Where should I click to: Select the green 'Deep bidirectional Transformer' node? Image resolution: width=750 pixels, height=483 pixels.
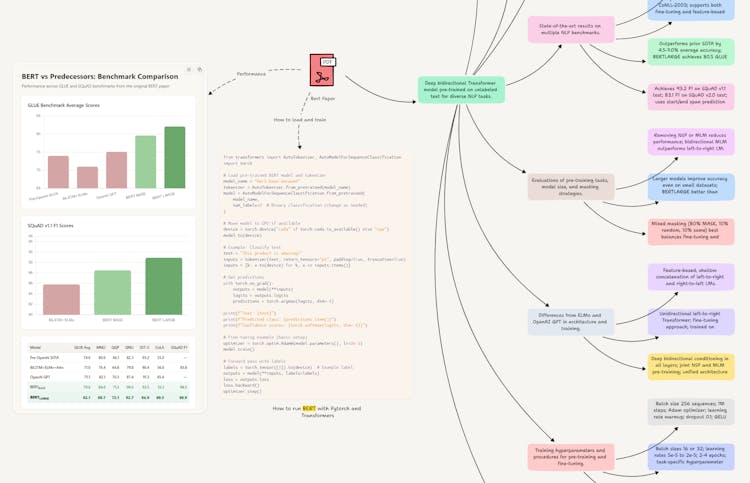460,90
